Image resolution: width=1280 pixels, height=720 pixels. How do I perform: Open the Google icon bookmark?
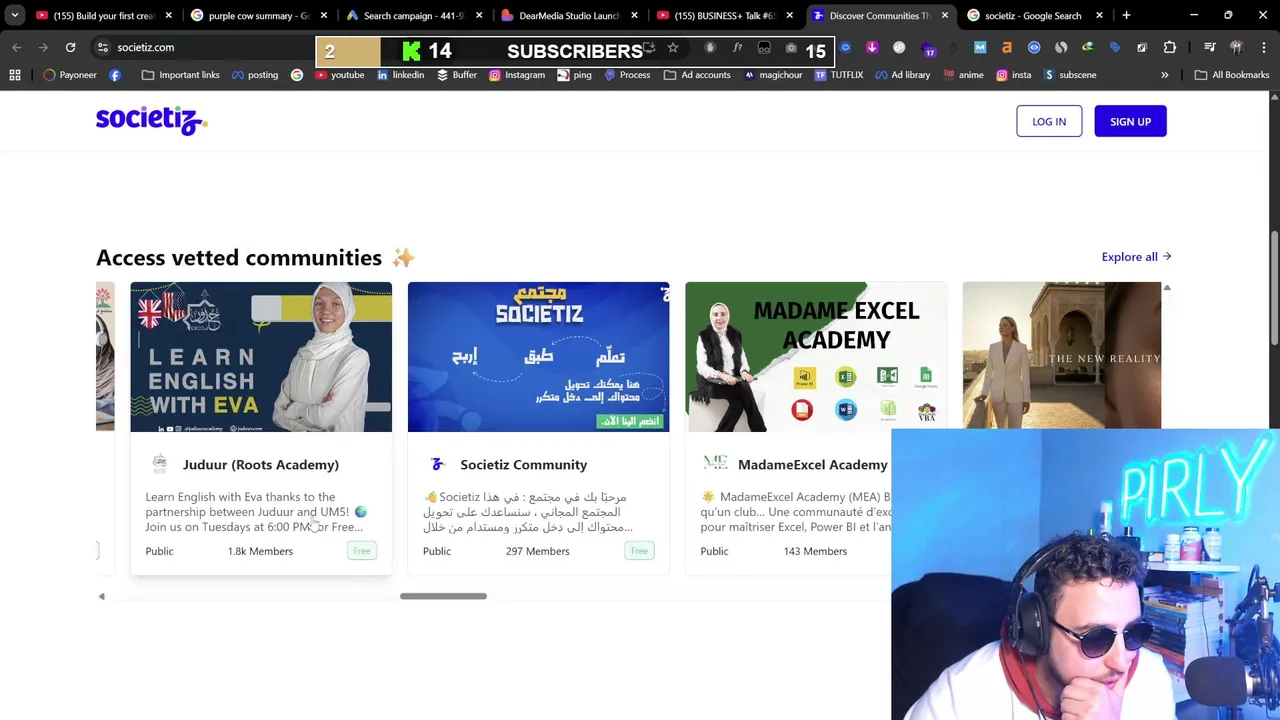(297, 75)
